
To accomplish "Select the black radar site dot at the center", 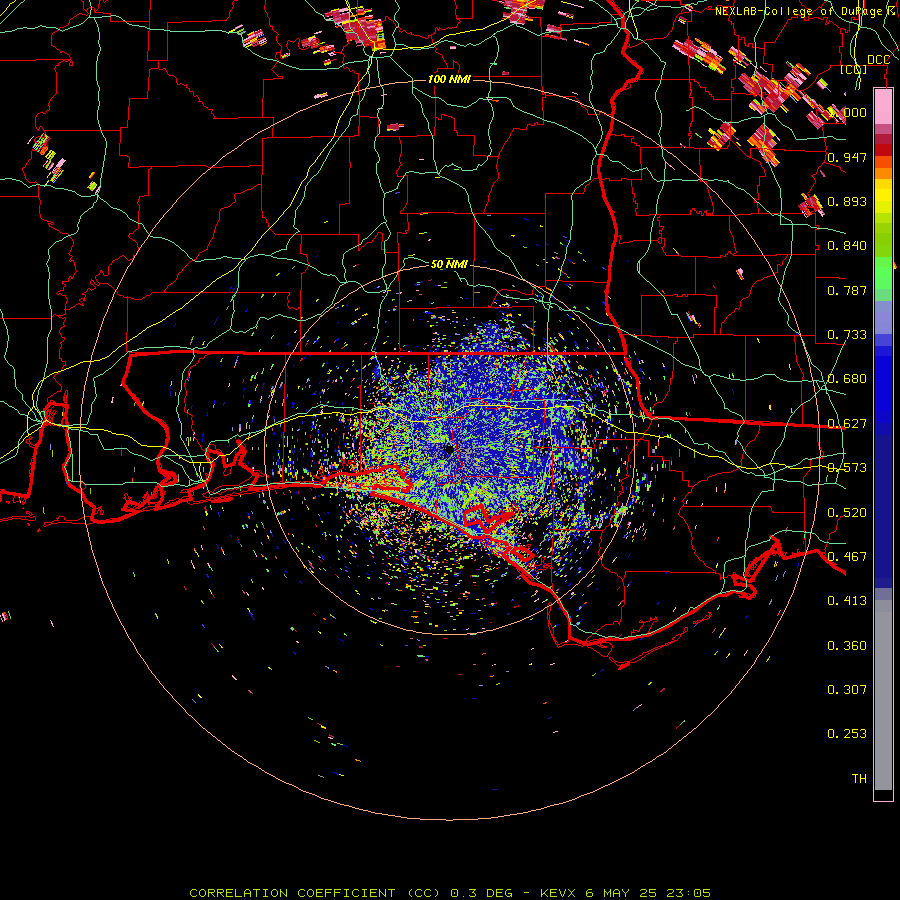I will point(449,449).
